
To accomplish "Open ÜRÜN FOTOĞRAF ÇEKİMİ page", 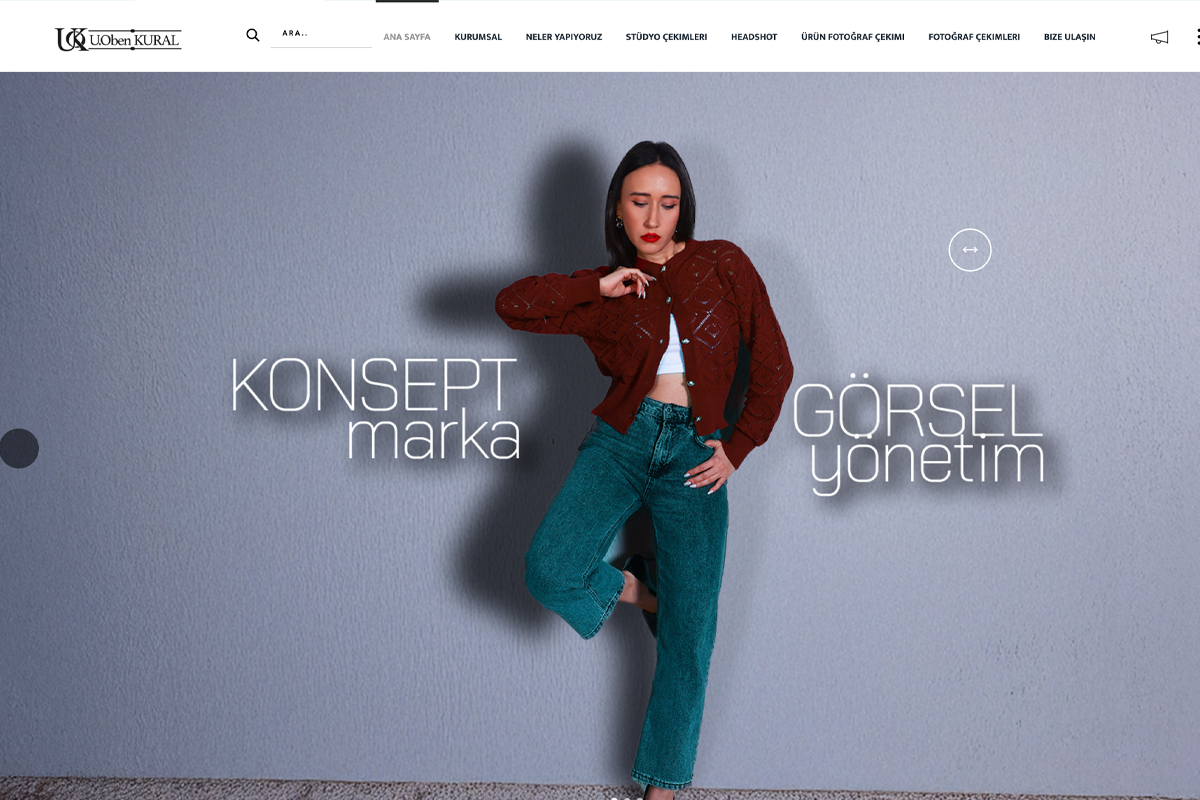I will pos(853,37).
